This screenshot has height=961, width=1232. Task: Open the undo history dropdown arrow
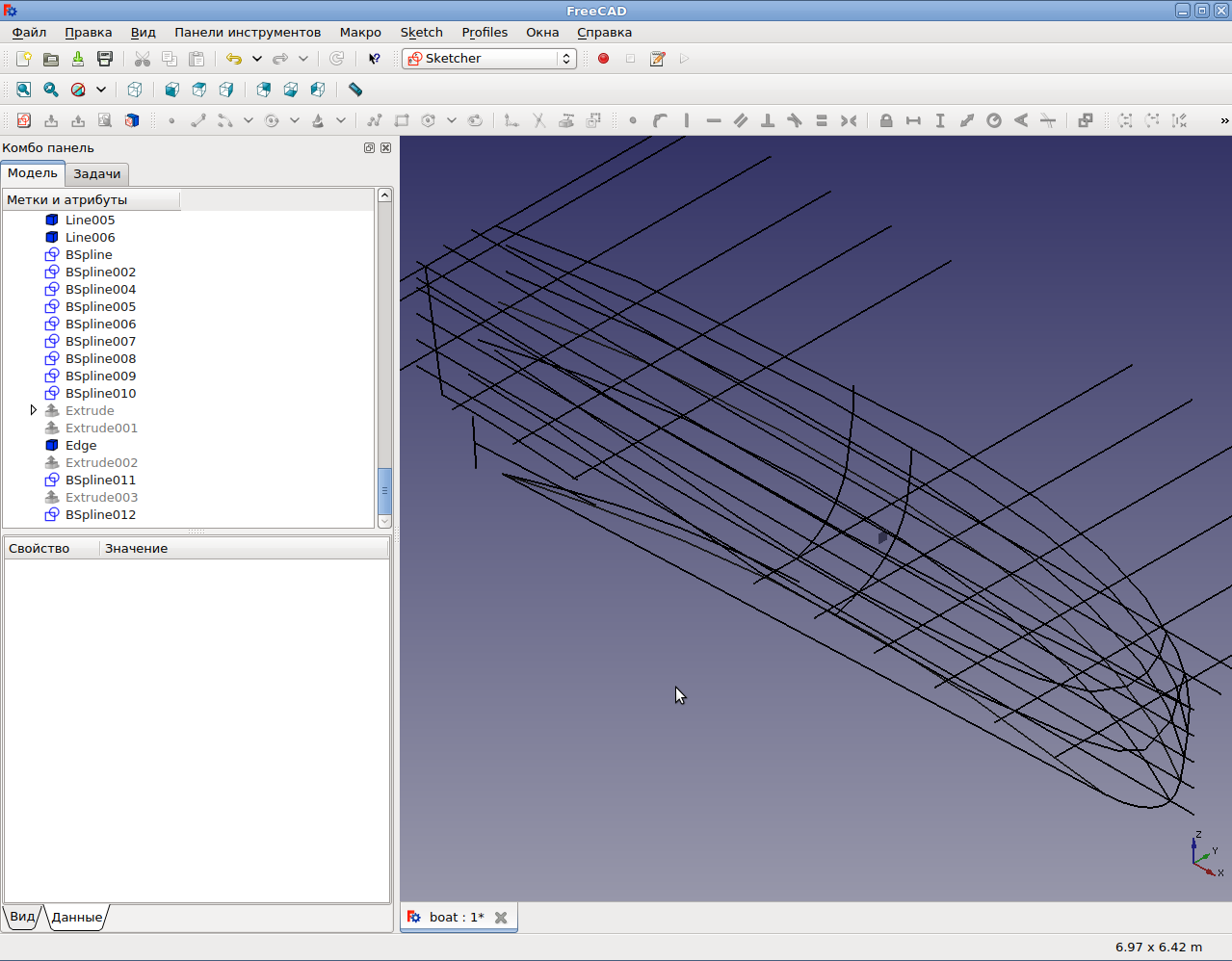click(x=257, y=59)
